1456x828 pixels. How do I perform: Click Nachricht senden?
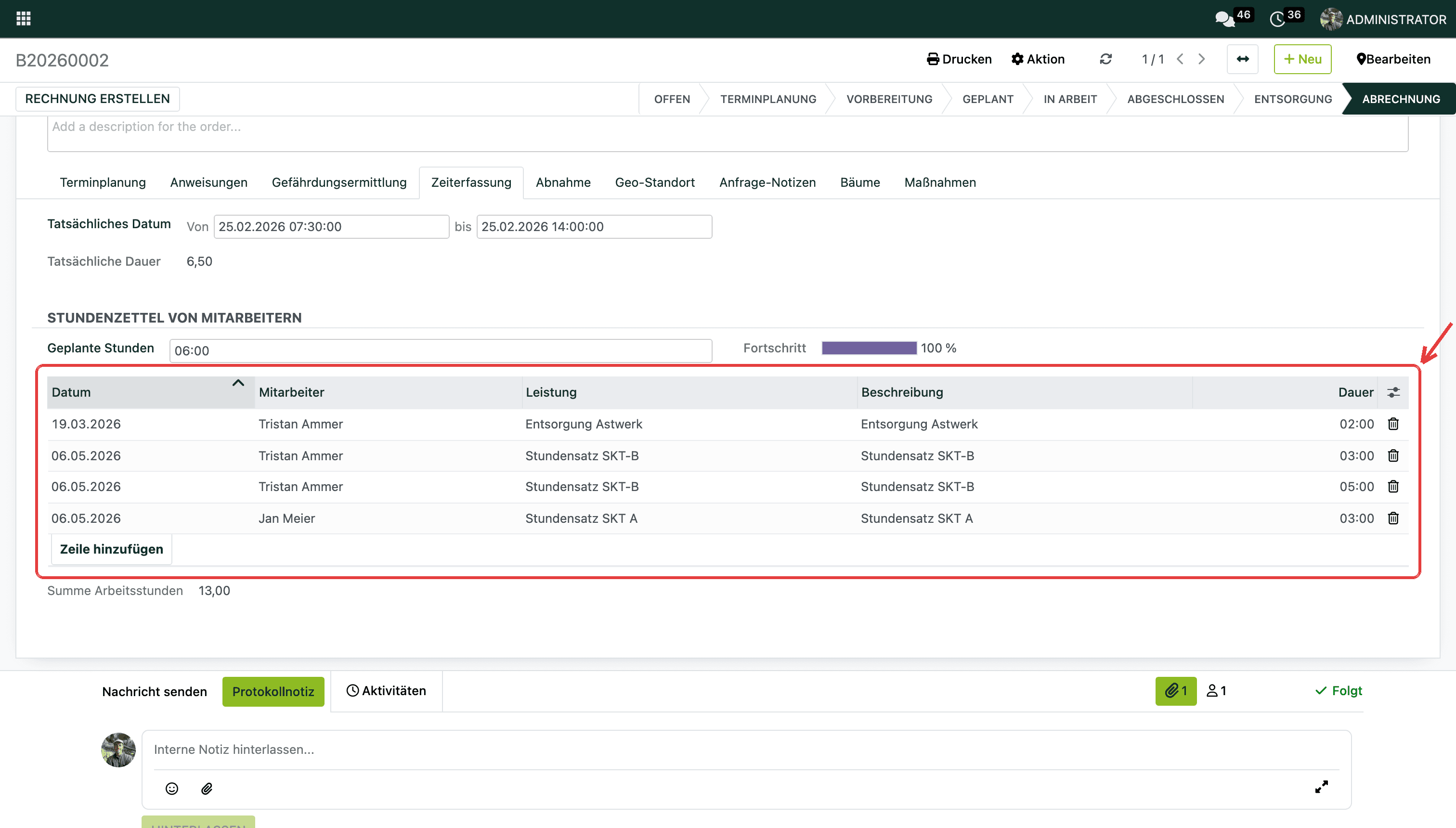[155, 691]
